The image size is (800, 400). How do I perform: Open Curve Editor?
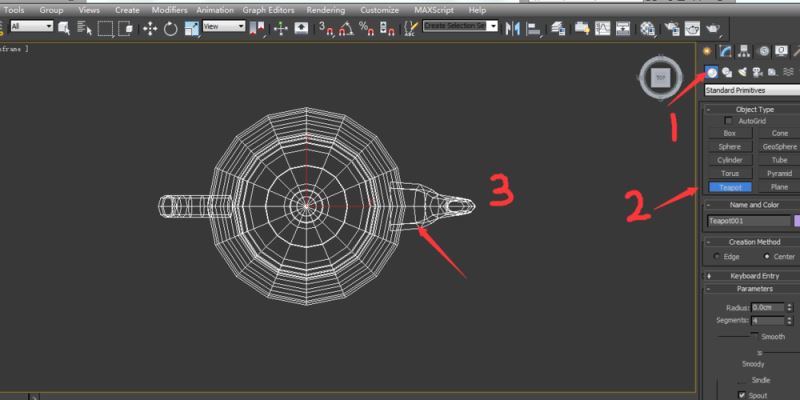click(x=603, y=28)
